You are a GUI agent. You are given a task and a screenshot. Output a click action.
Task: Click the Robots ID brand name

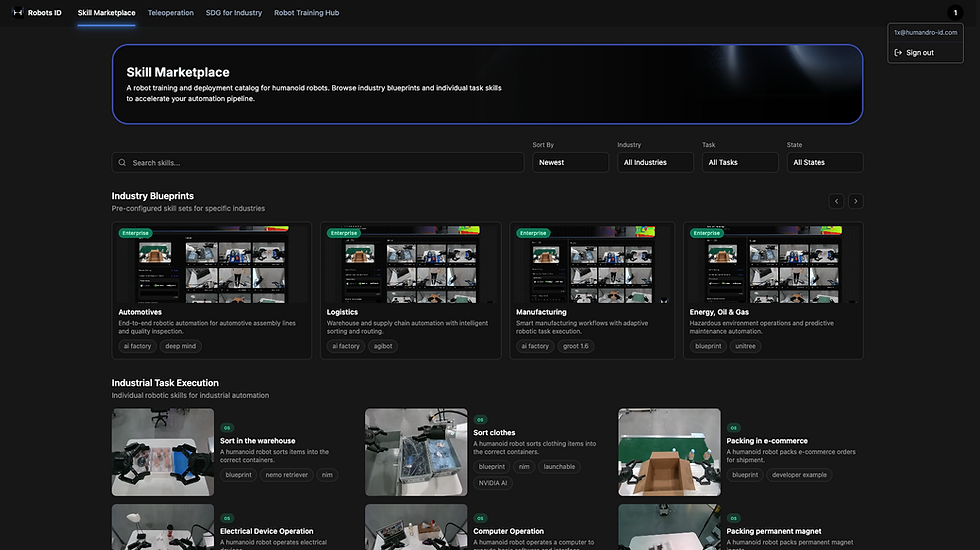click(x=44, y=12)
